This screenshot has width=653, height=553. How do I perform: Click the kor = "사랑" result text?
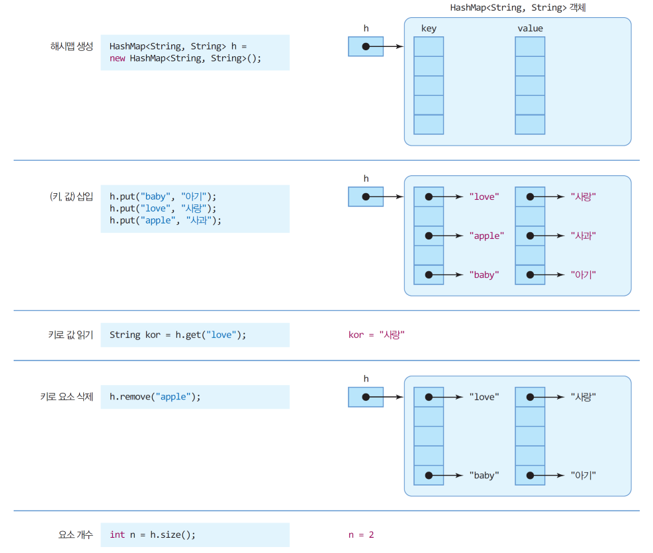tap(376, 335)
